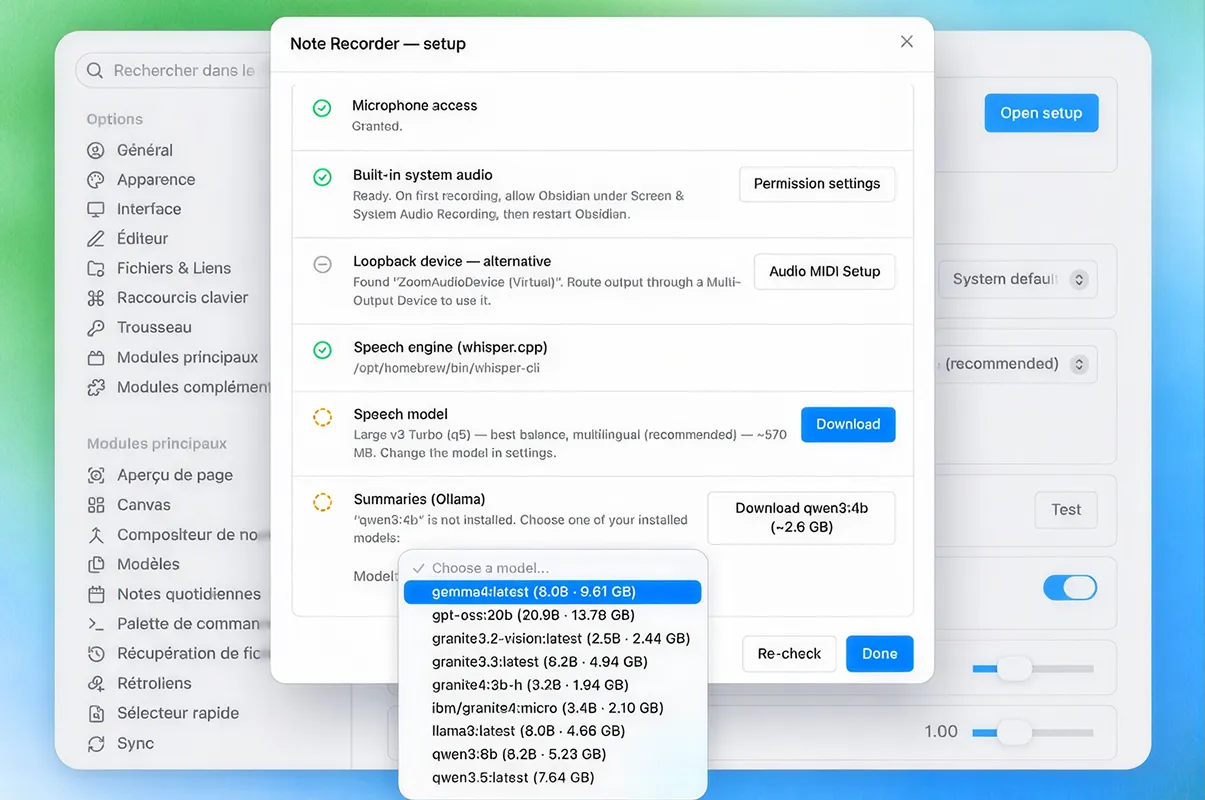Screen dimensions: 1205x800
Task: Click the Open setup button
Action: click(1041, 113)
